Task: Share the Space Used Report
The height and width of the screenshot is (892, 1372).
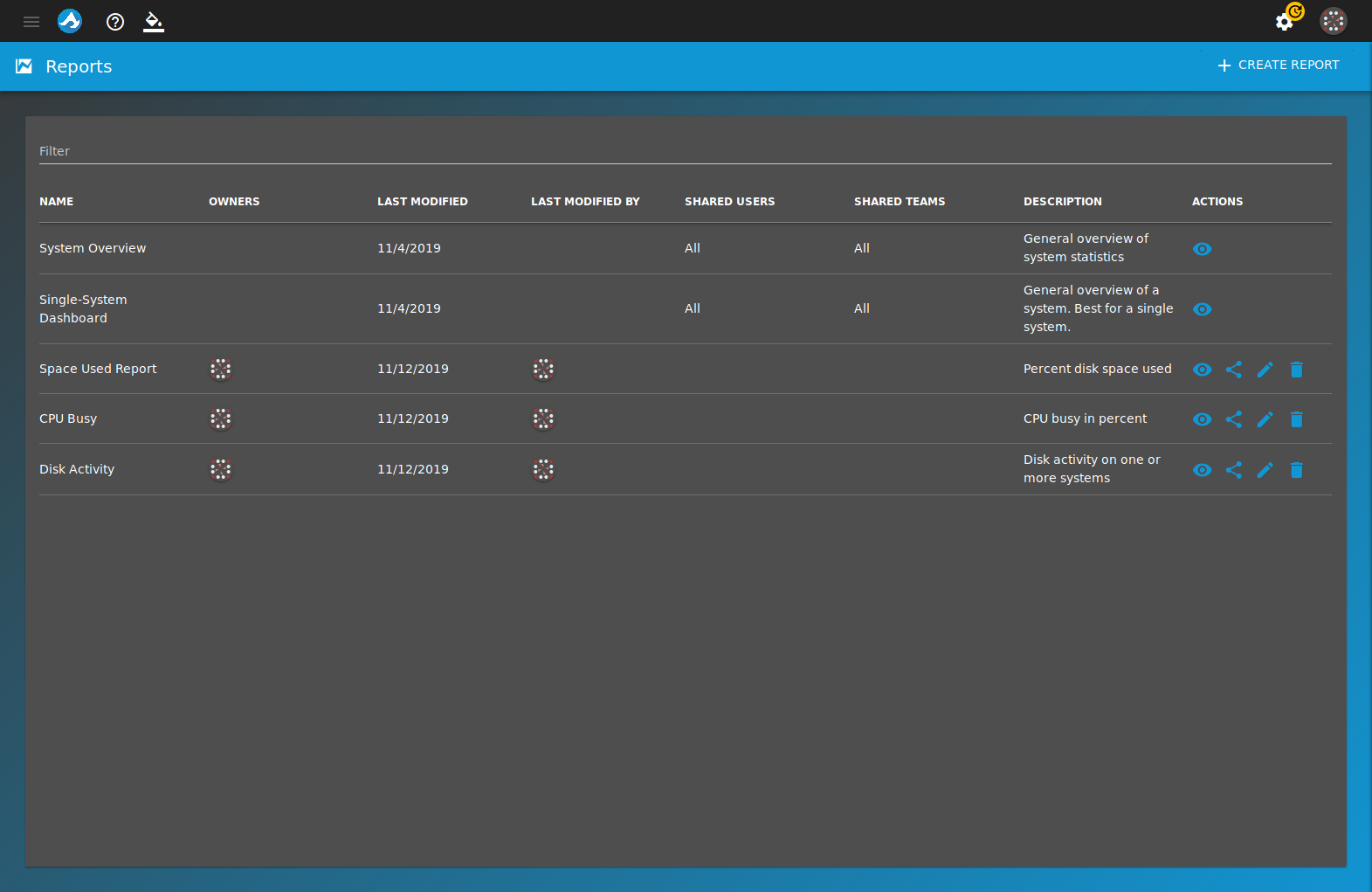Action: [1234, 370]
